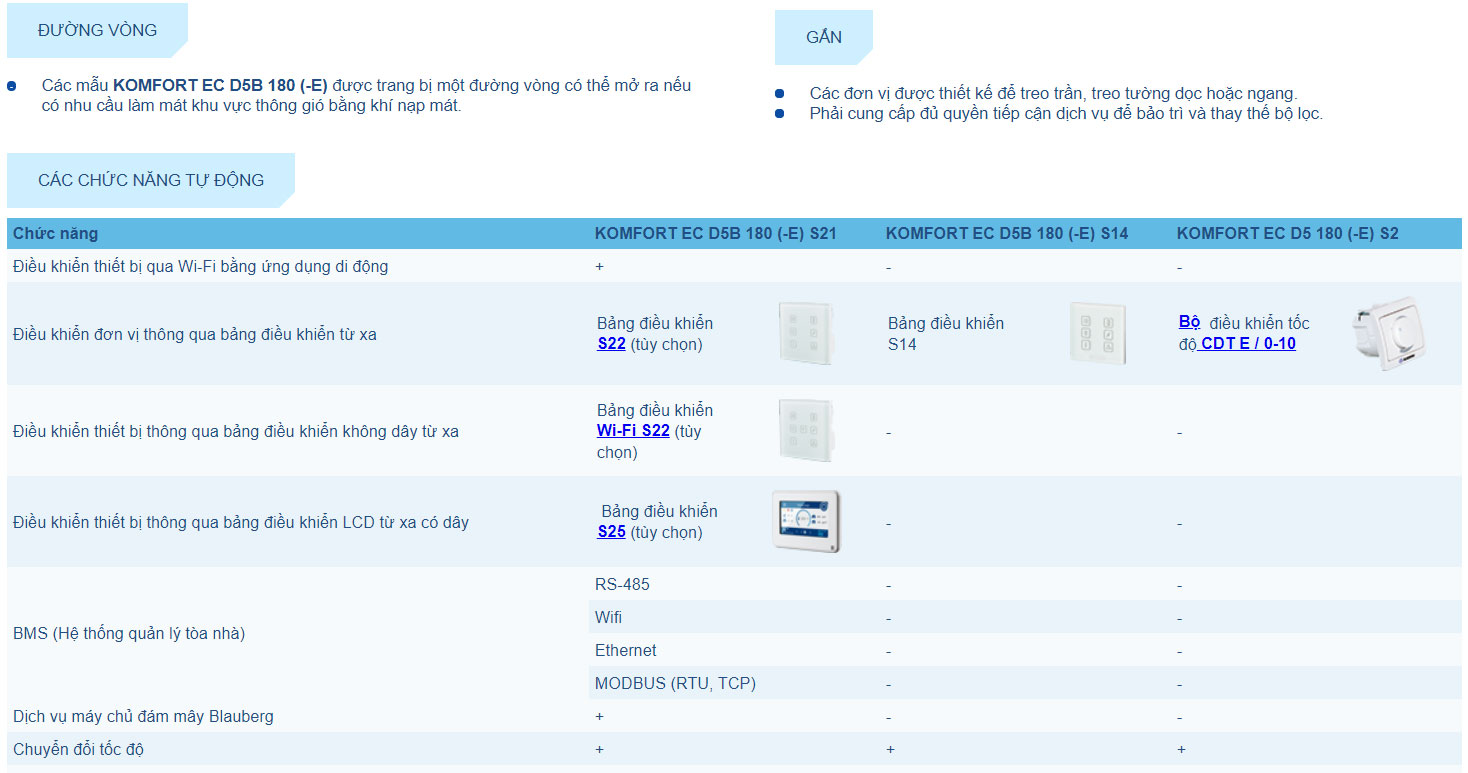Click the S22 touch panel thumbnail

point(806,333)
